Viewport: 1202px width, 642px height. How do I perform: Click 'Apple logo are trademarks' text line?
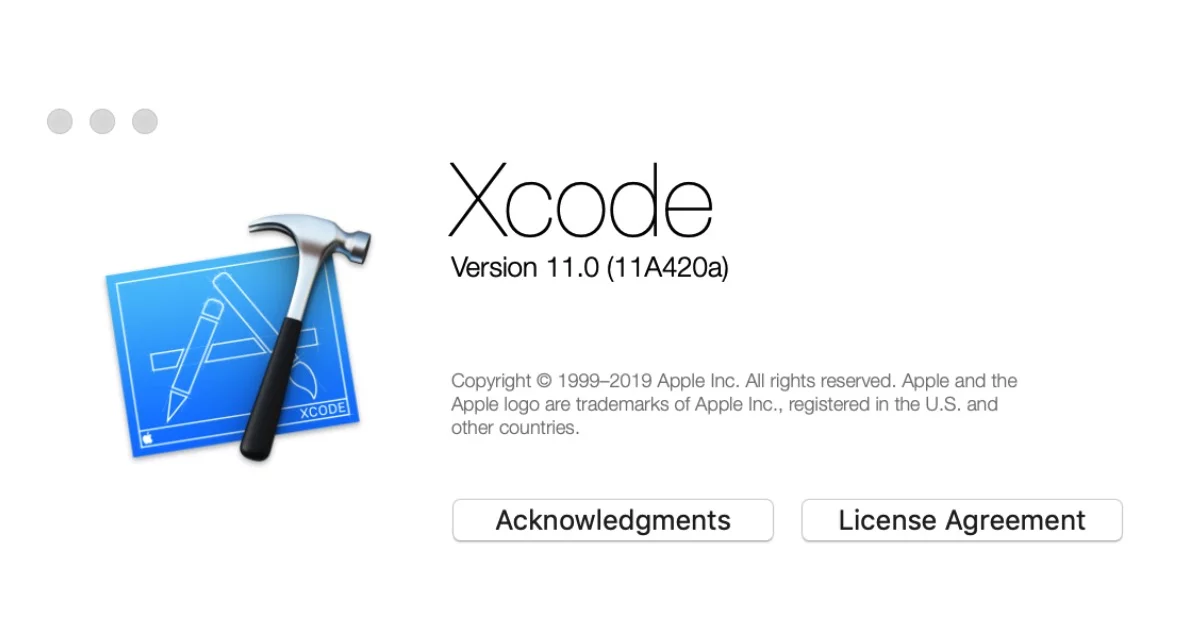point(724,404)
